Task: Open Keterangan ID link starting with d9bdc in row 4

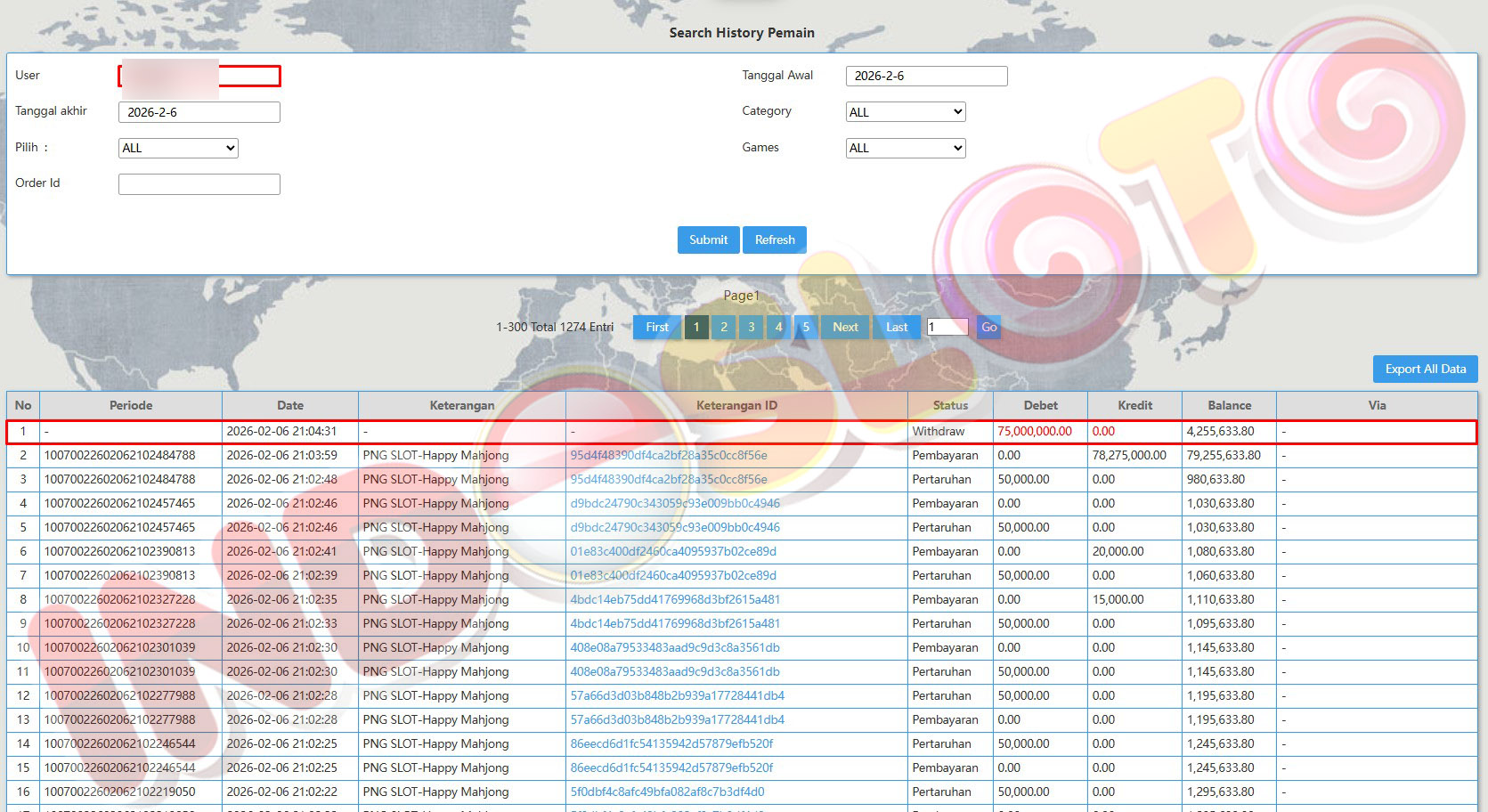Action: point(674,503)
